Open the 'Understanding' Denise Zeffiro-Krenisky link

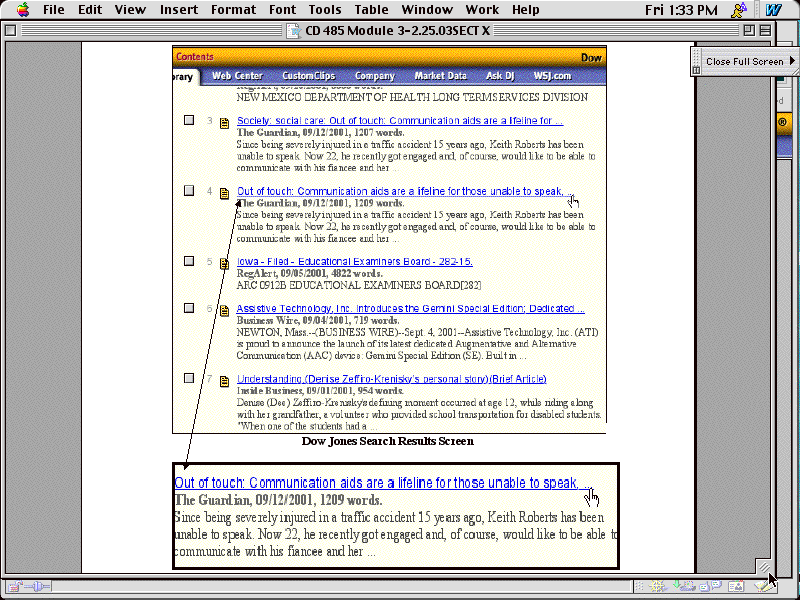(x=391, y=379)
